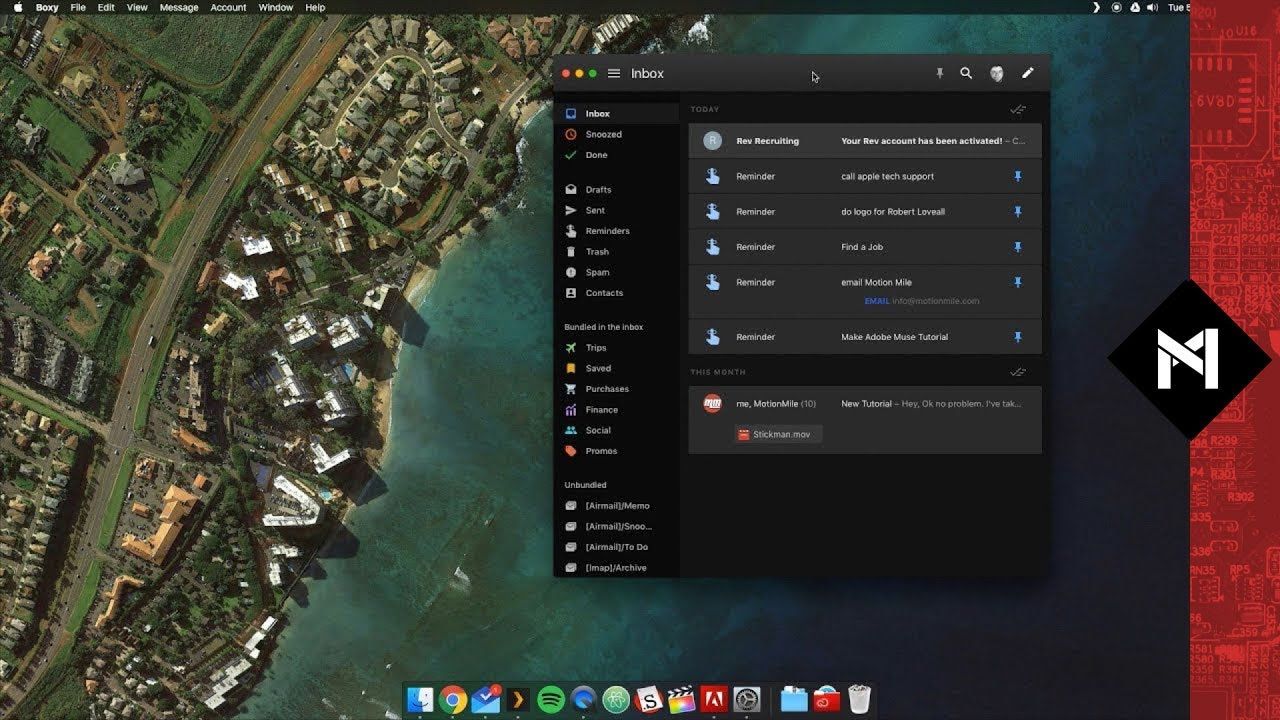This screenshot has width=1280, height=720.
Task: Open the Stickman.mov attachment
Action: tap(779, 434)
